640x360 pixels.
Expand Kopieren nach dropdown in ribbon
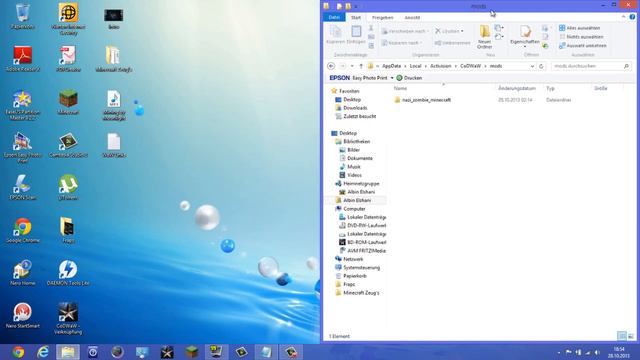pyautogui.click(x=421, y=42)
